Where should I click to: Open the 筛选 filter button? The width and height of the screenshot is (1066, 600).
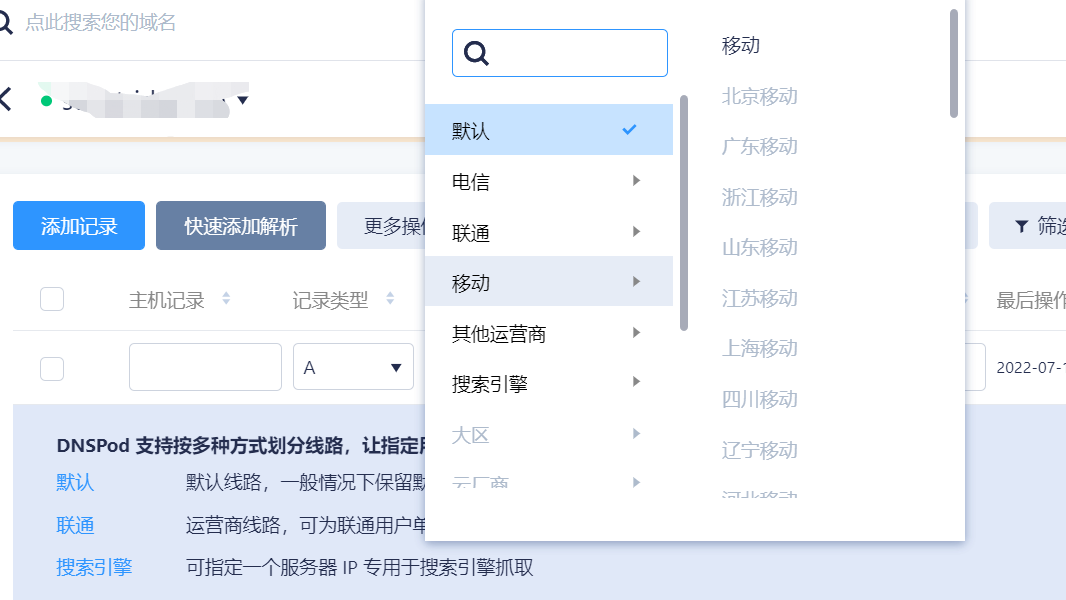tap(1028, 226)
